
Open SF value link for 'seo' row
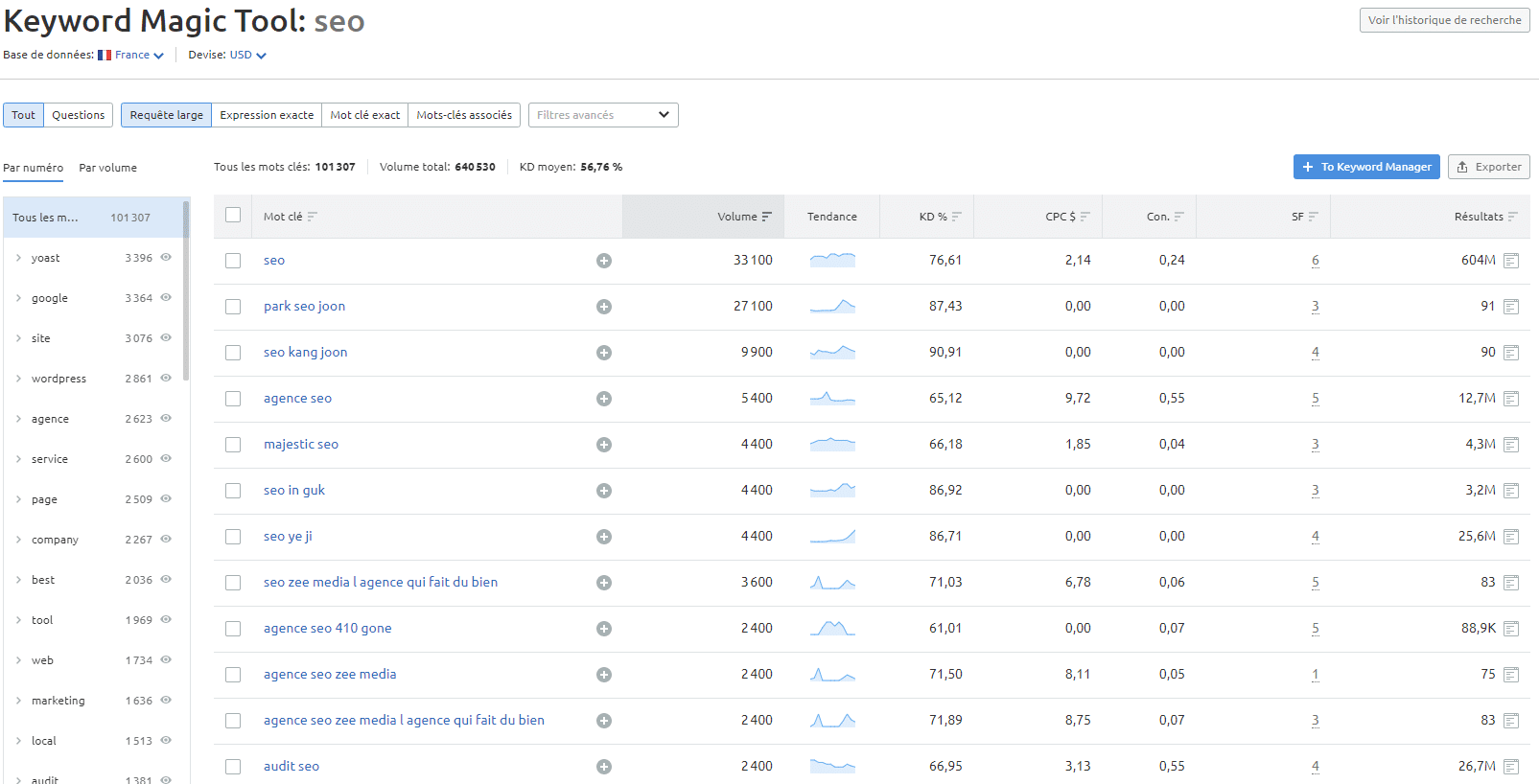point(1316,261)
